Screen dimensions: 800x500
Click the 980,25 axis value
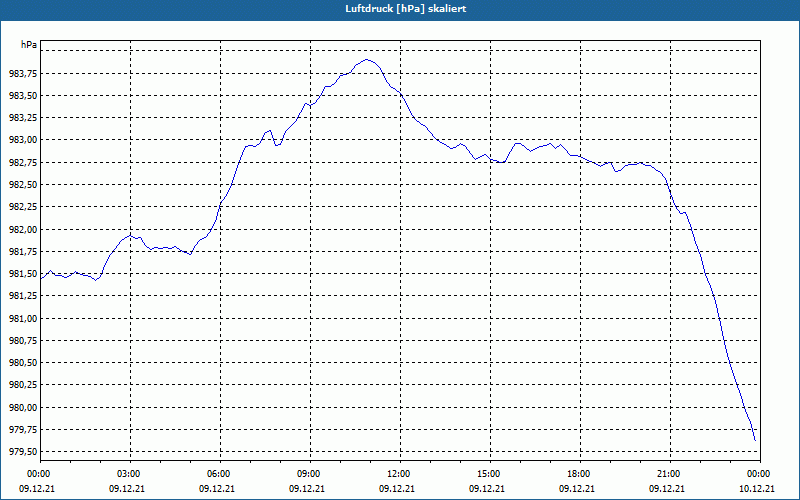click(x=23, y=385)
